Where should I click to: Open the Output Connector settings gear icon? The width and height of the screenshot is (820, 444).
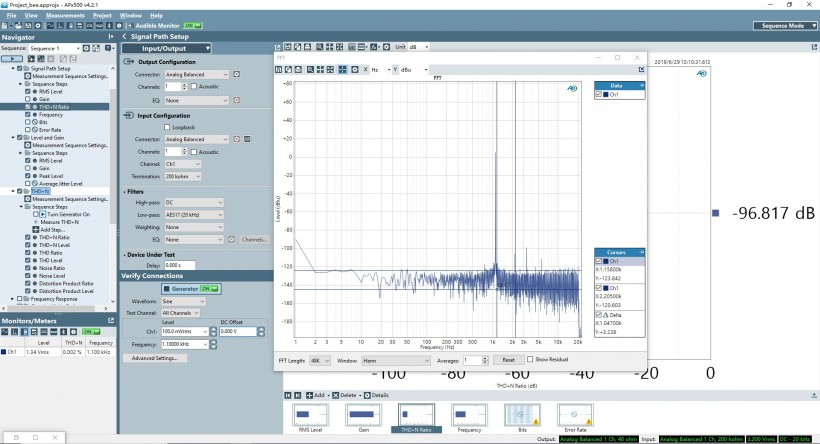[237, 74]
